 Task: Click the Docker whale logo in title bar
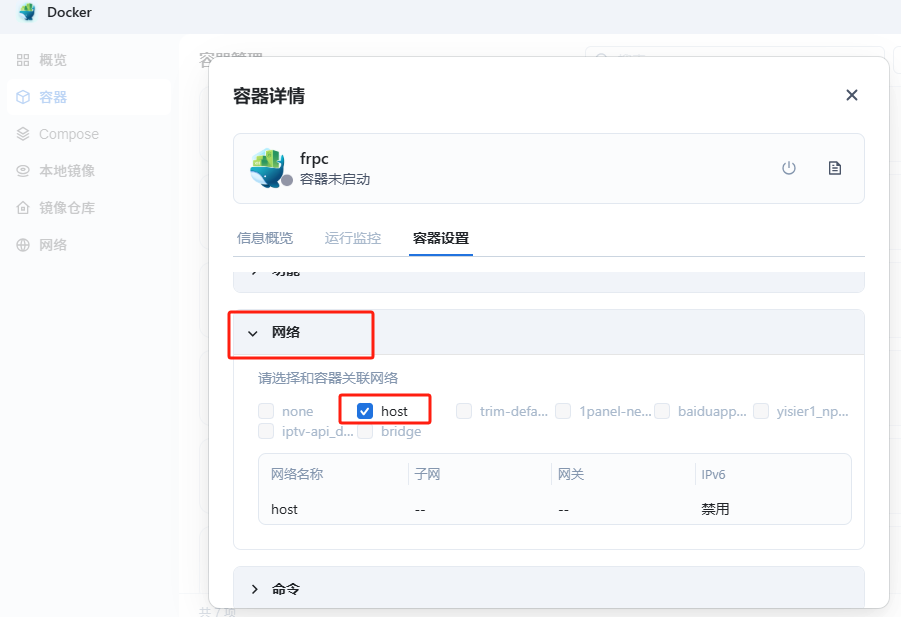click(26, 12)
